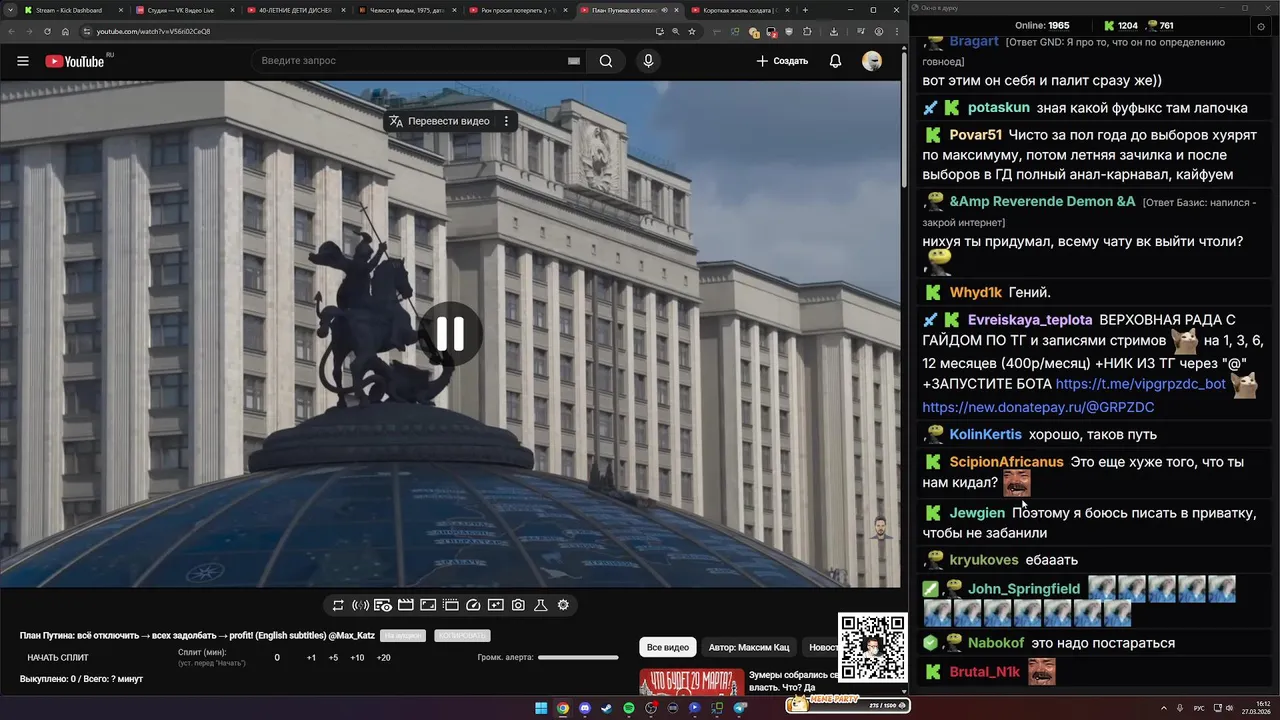Open the gear settings in player toolbar
Viewport: 1280px width, 720px height.
(x=563, y=605)
